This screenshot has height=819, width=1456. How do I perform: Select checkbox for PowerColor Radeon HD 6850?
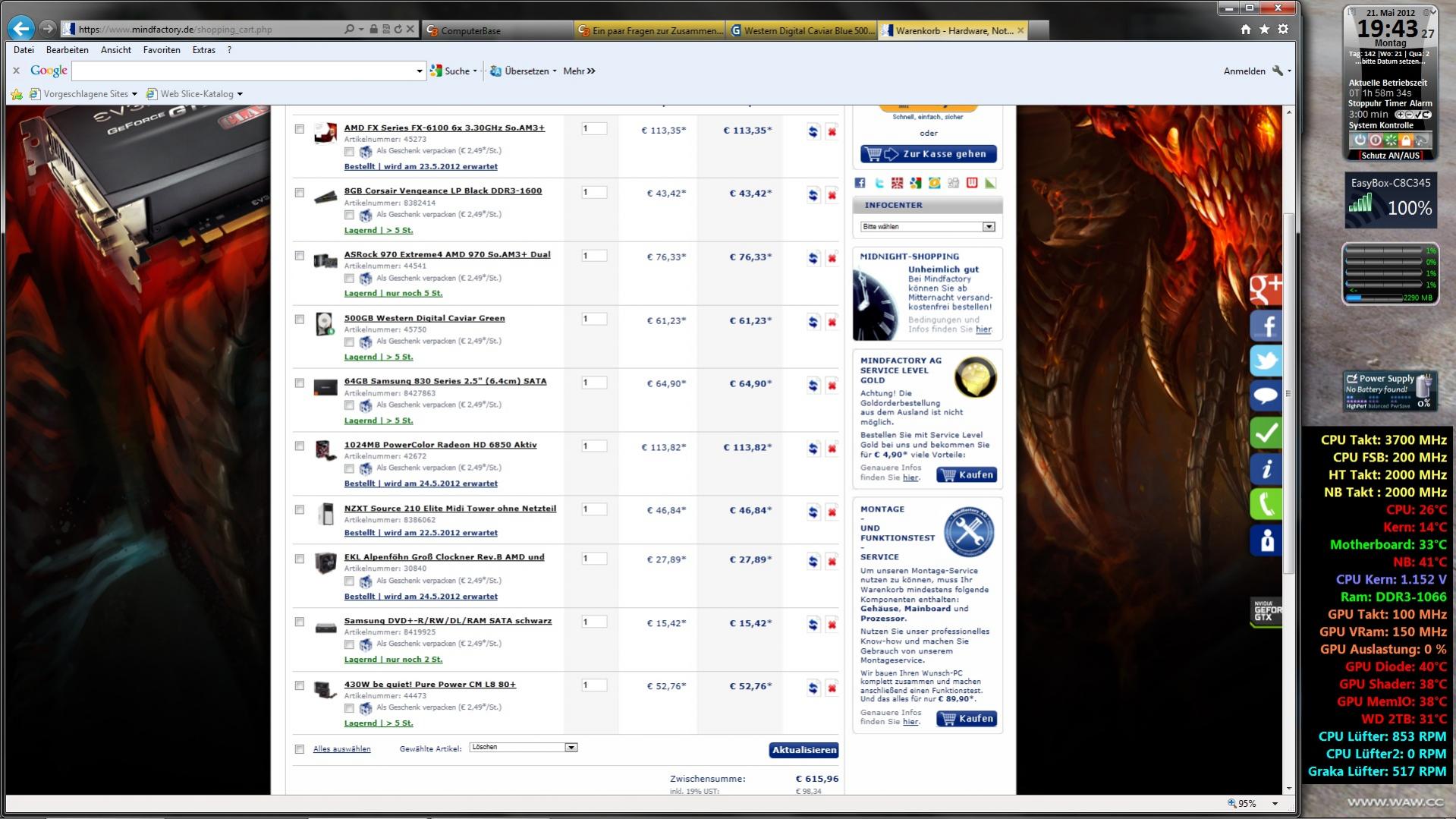pos(300,446)
